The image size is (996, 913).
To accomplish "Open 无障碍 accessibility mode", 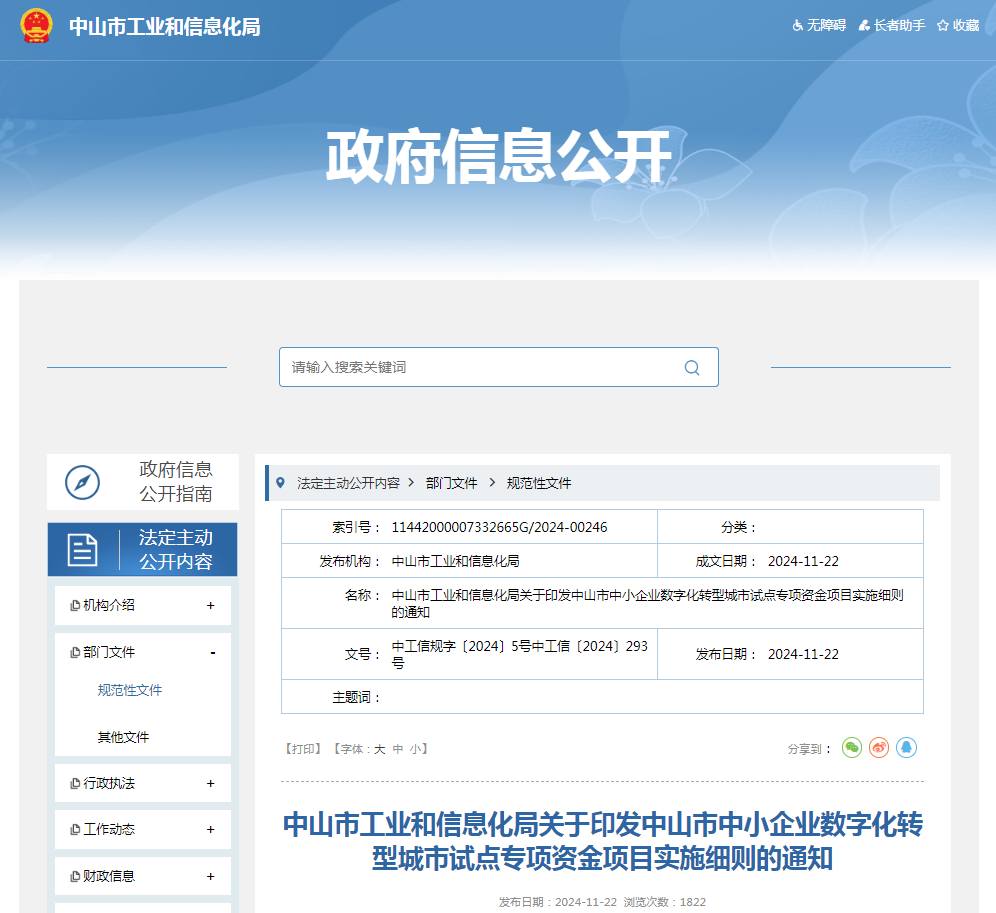I will [819, 26].
